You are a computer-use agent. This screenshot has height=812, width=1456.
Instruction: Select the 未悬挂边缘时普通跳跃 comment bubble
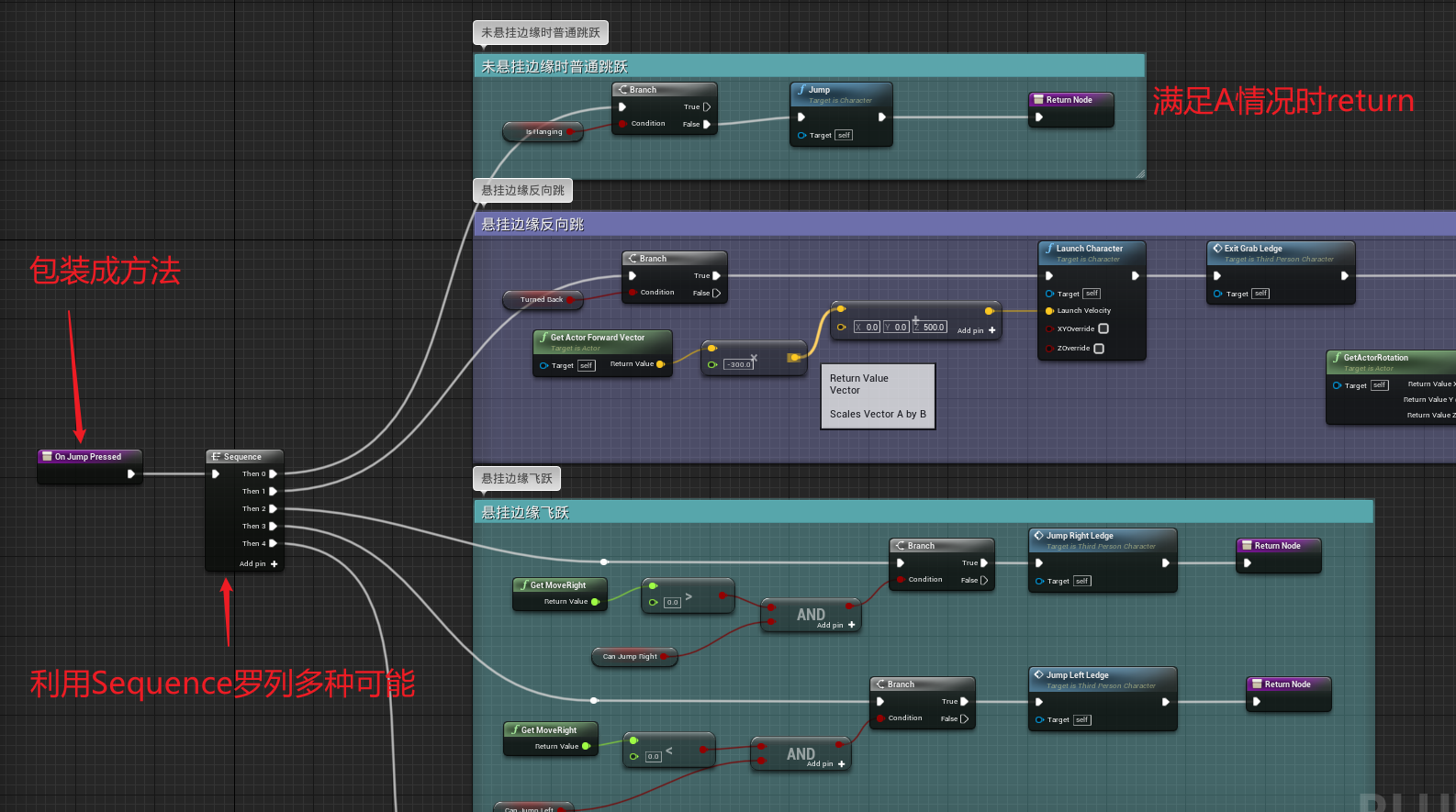click(541, 33)
